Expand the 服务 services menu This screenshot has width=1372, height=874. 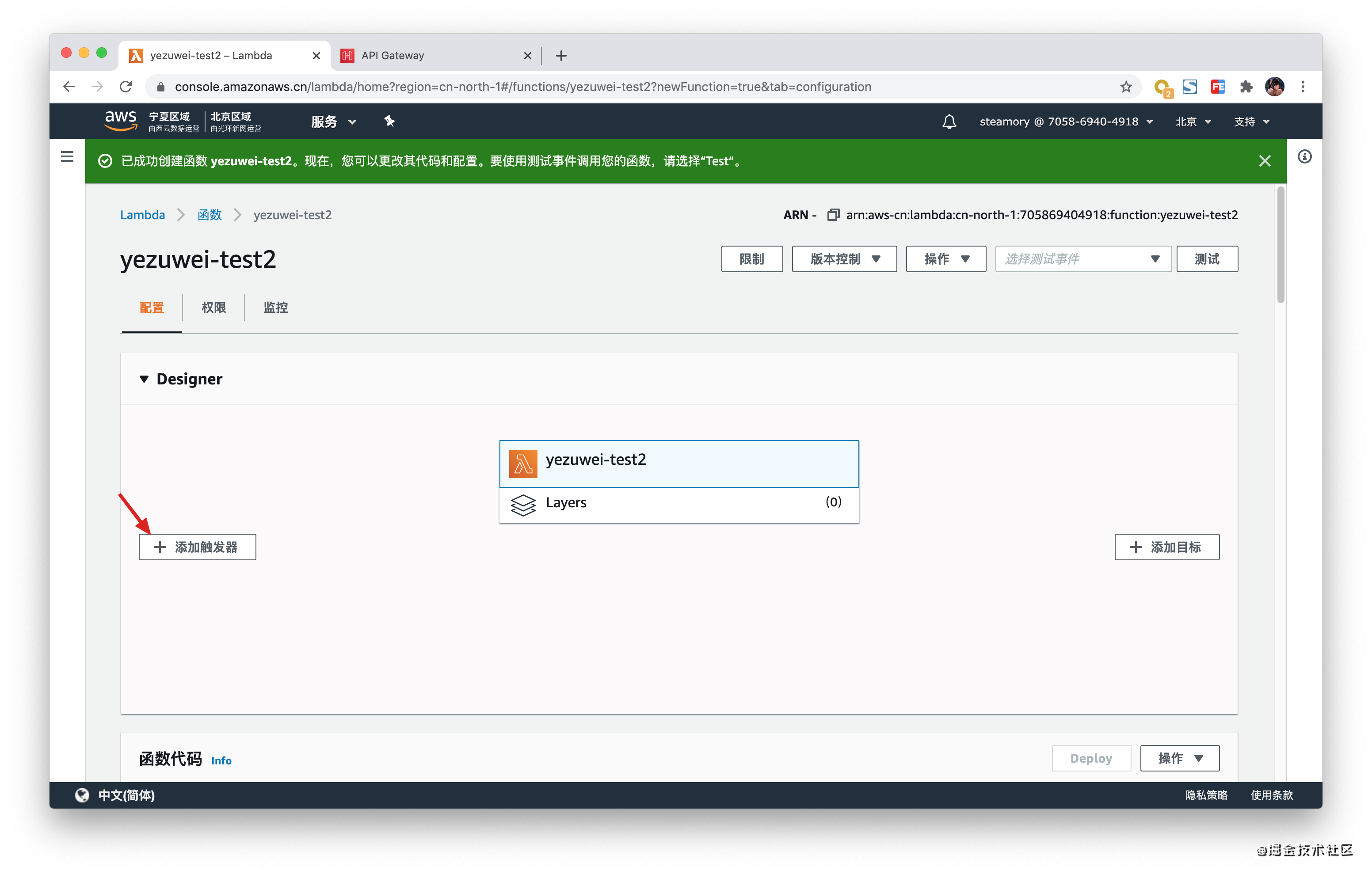[333, 122]
